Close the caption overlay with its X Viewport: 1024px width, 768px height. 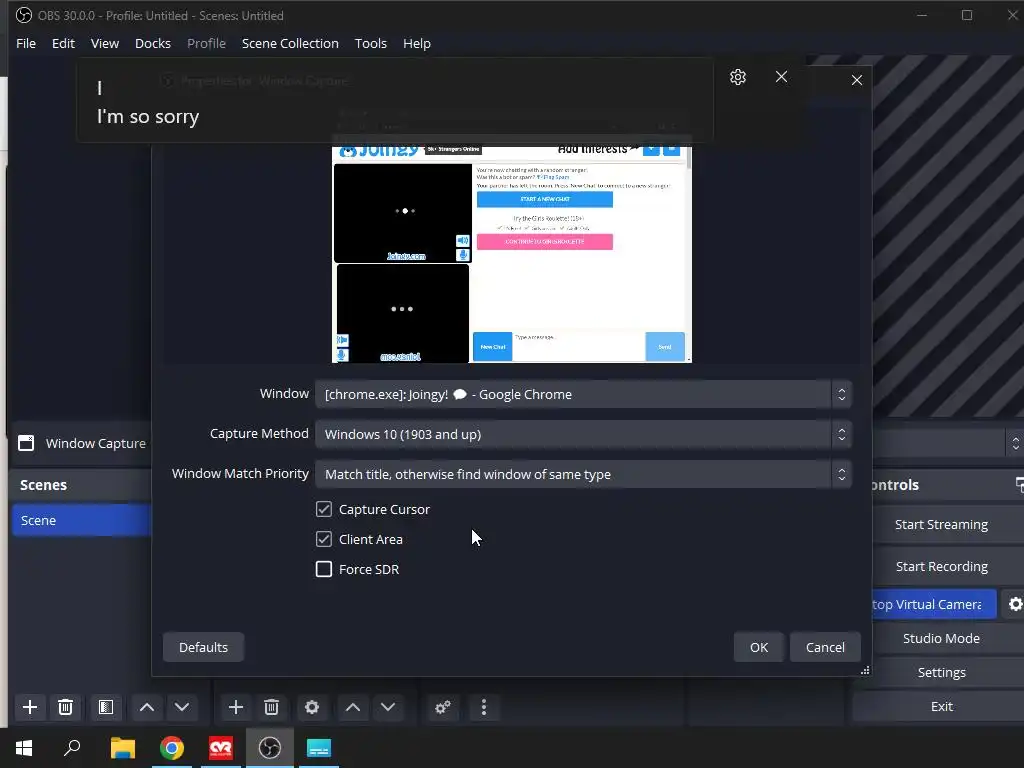pos(781,77)
